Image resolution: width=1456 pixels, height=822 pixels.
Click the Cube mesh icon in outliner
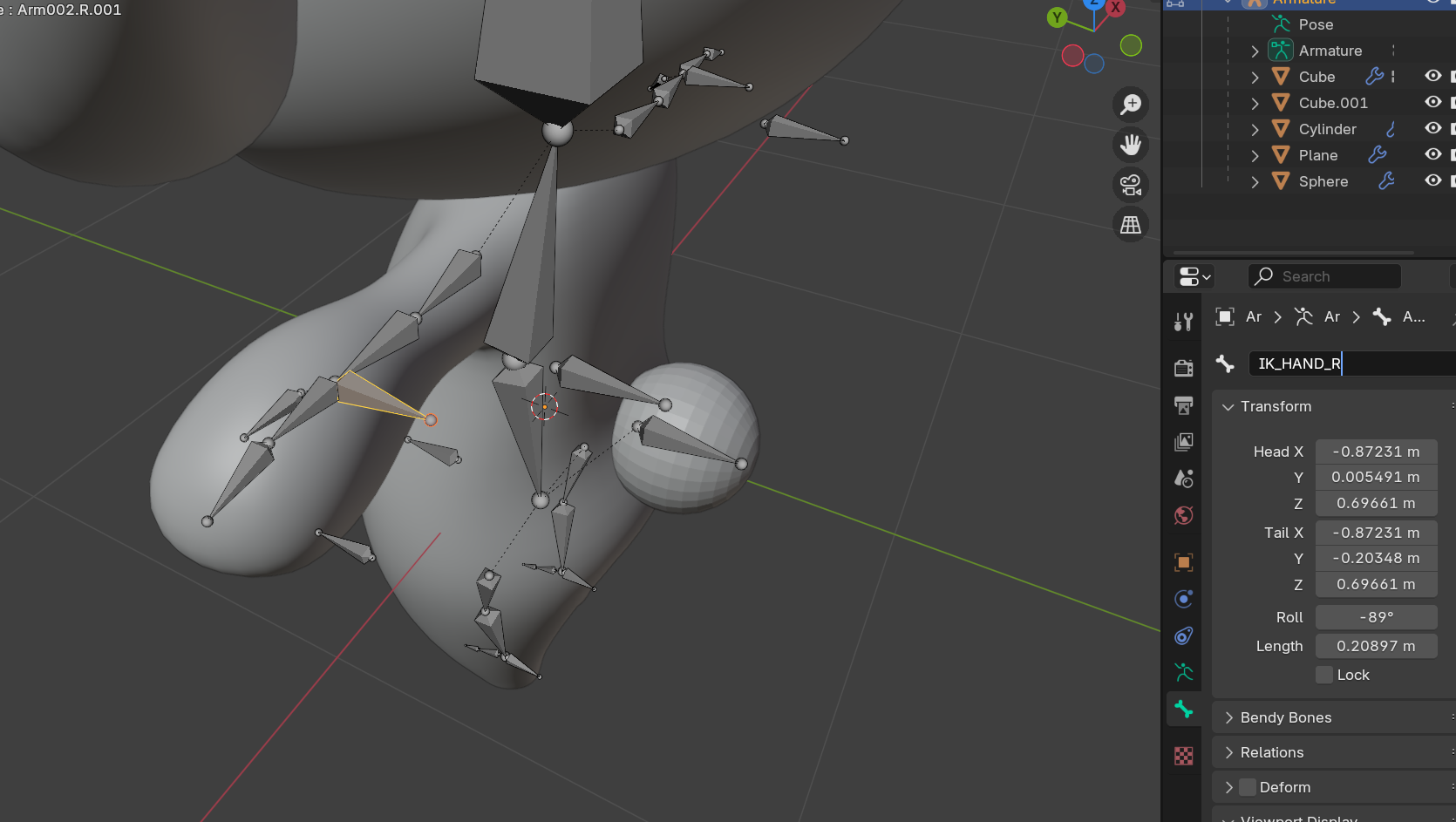[x=1281, y=77]
